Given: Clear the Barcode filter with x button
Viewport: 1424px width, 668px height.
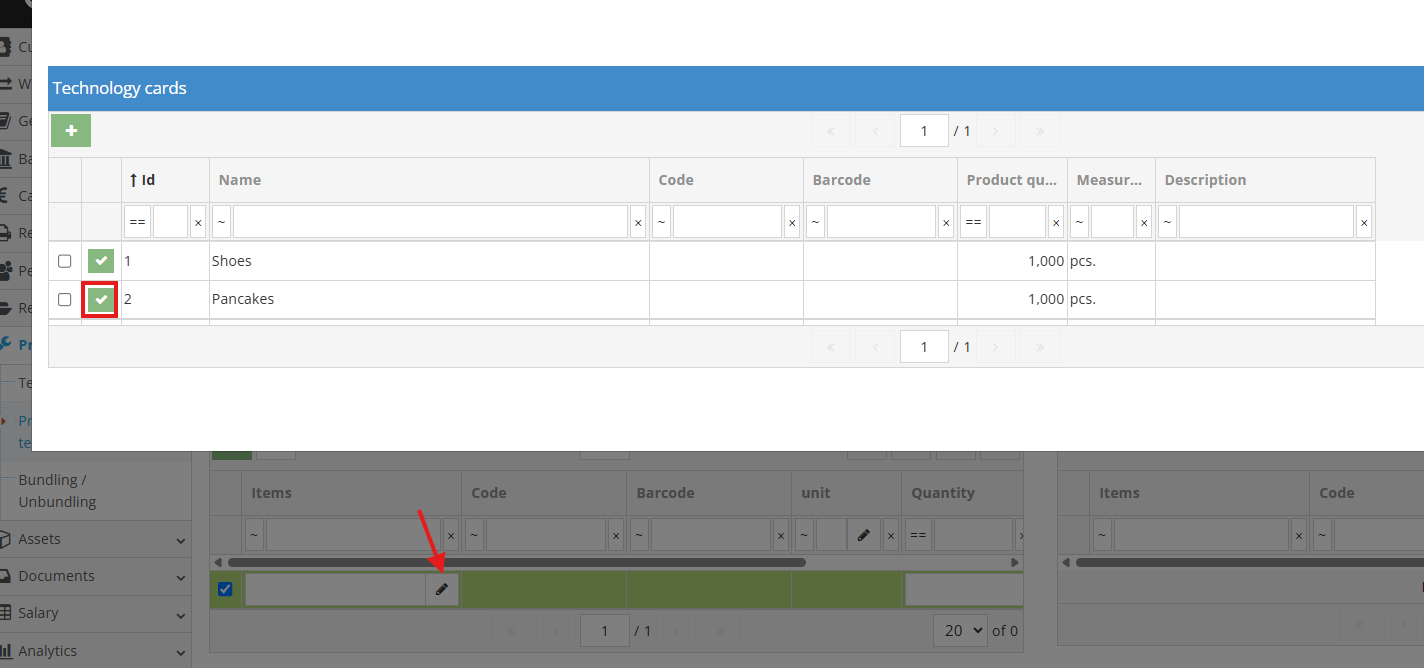Looking at the screenshot, I should [x=946, y=222].
